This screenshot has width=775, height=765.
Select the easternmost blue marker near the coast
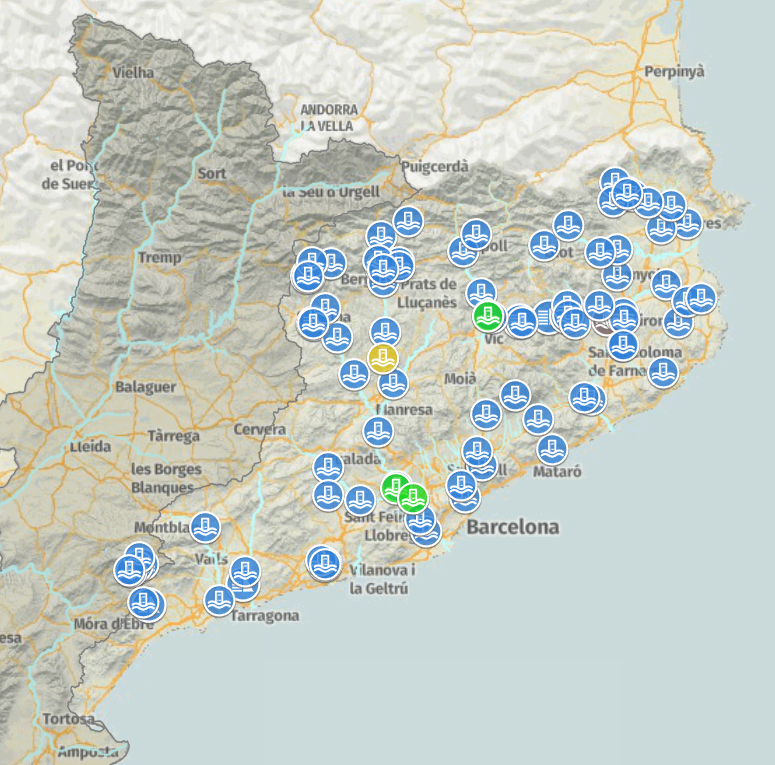click(x=701, y=298)
